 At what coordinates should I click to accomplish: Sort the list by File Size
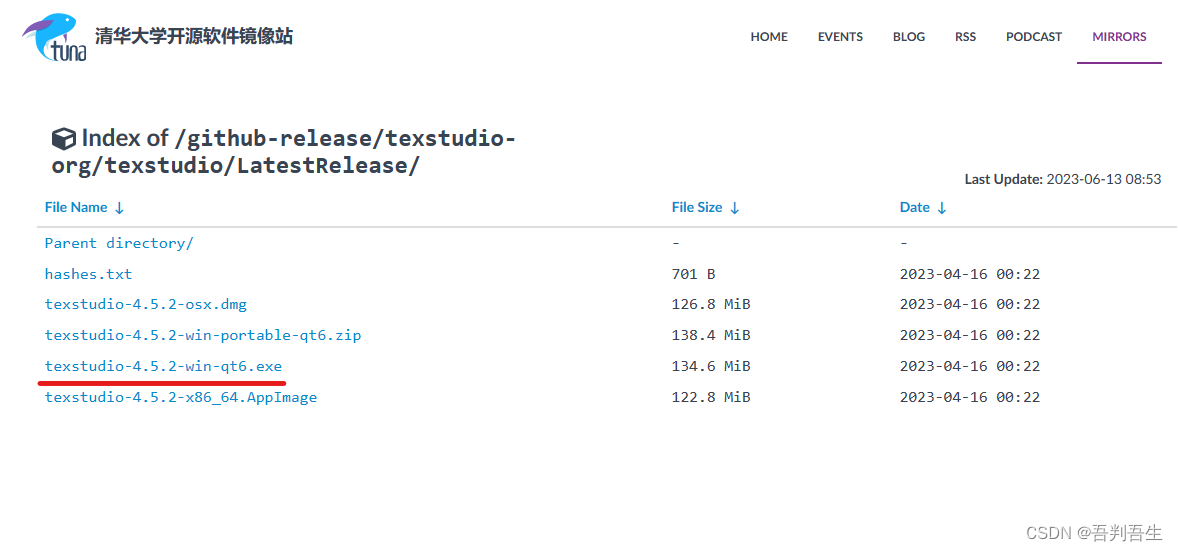[x=705, y=207]
